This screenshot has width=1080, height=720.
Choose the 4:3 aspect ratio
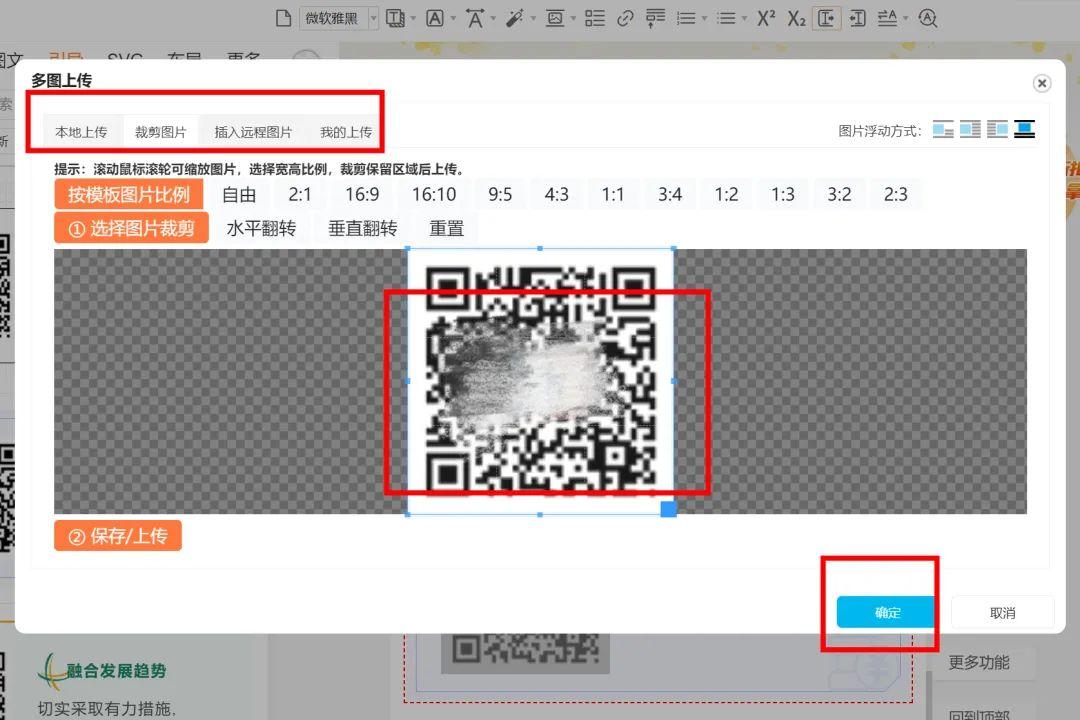[557, 194]
